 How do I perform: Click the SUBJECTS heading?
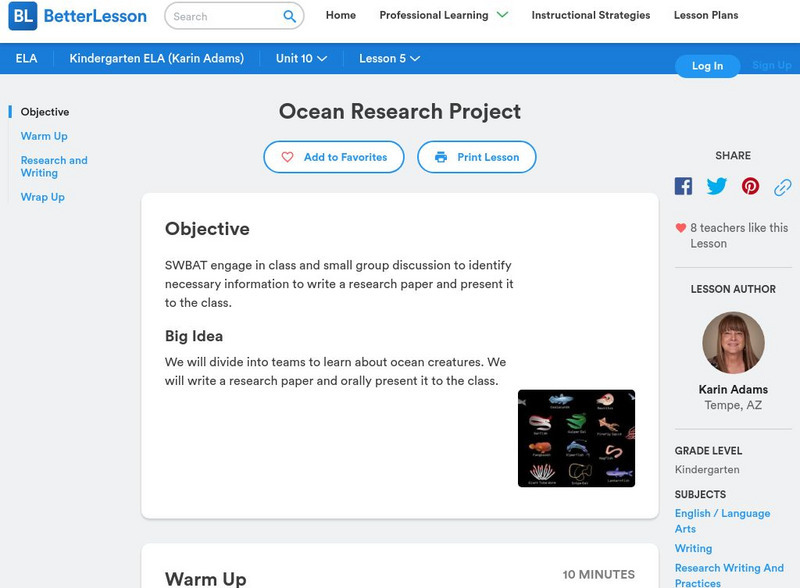(700, 495)
